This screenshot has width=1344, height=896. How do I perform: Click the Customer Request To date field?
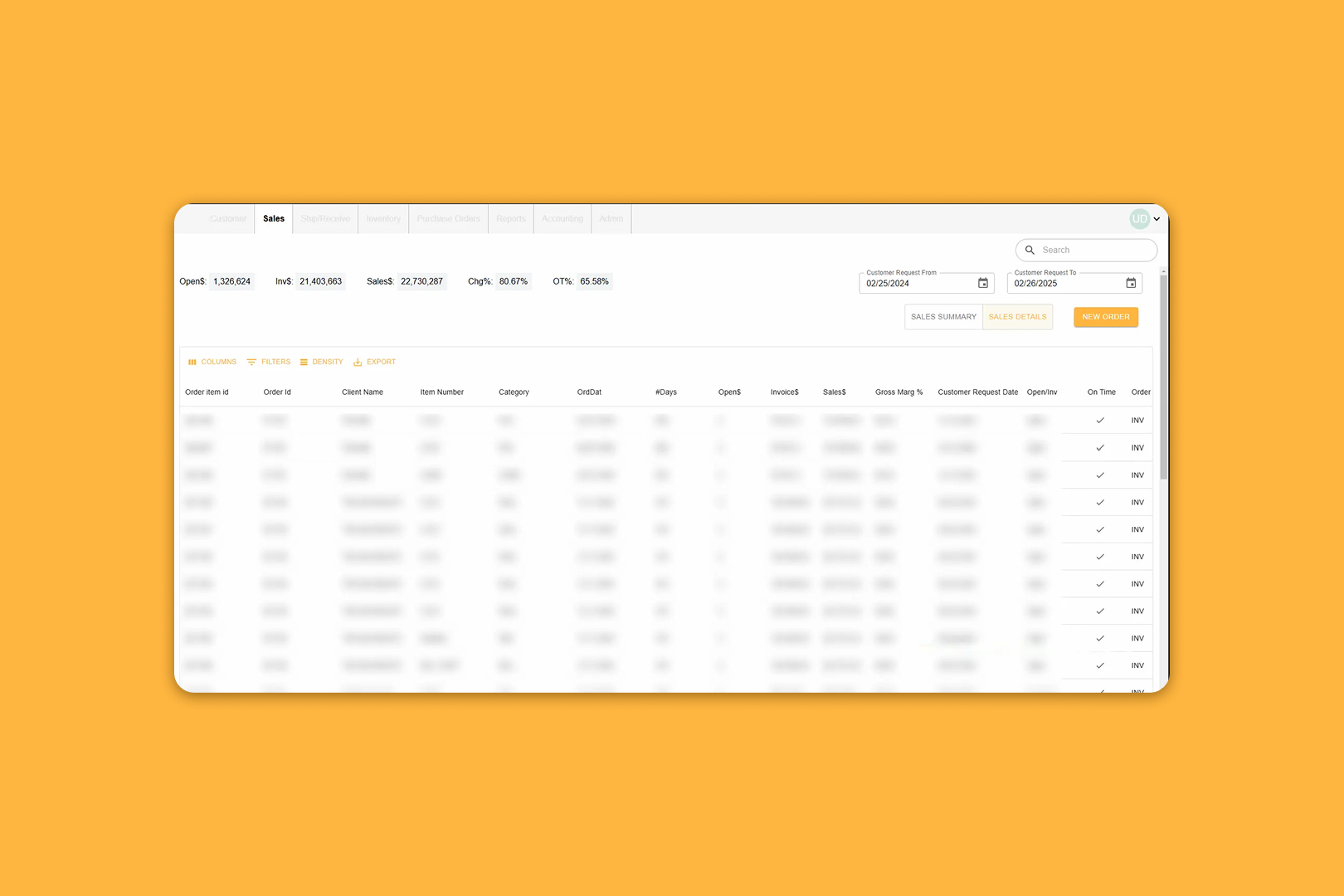pyautogui.click(x=1074, y=283)
